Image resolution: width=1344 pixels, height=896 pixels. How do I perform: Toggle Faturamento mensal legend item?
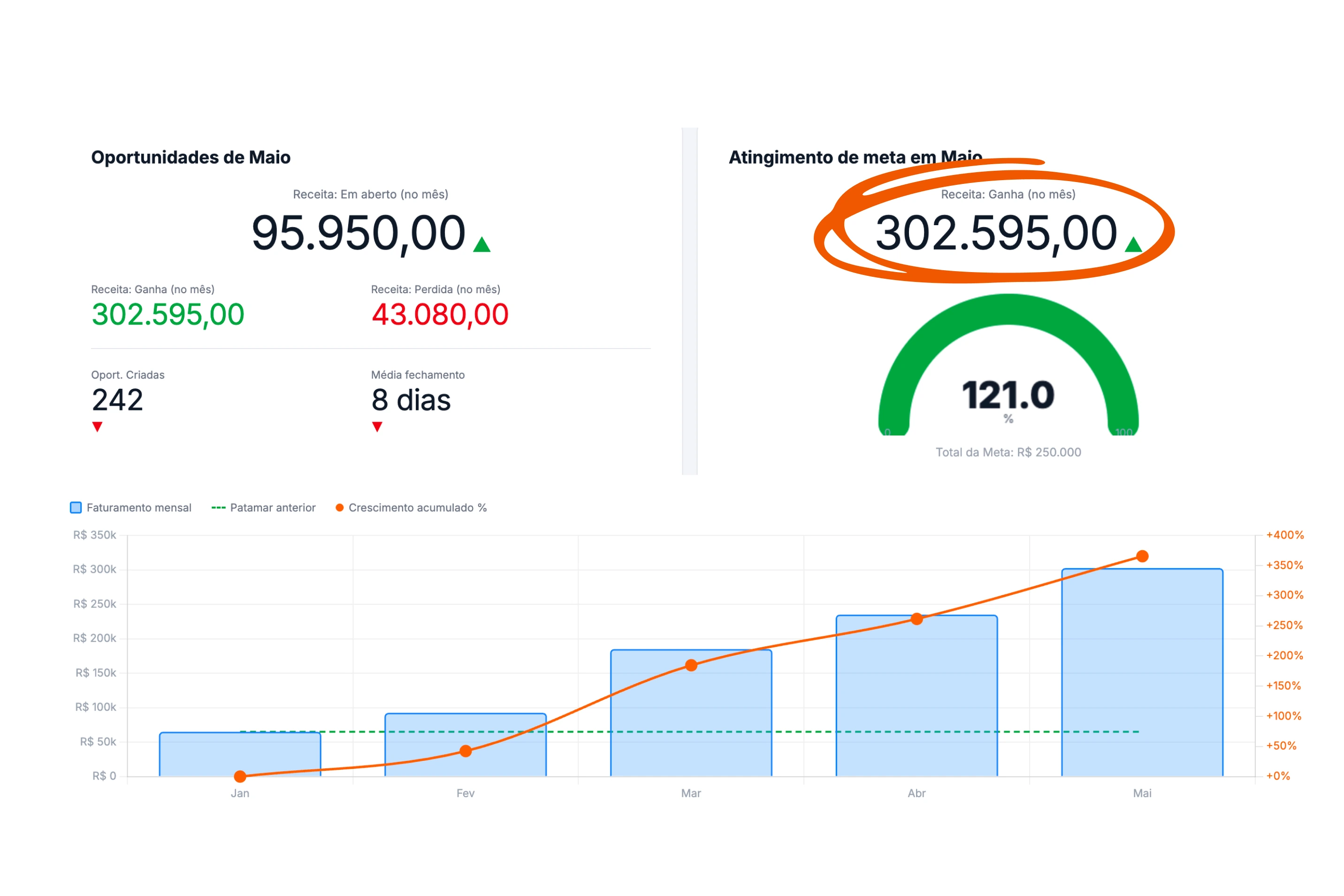pos(130,508)
